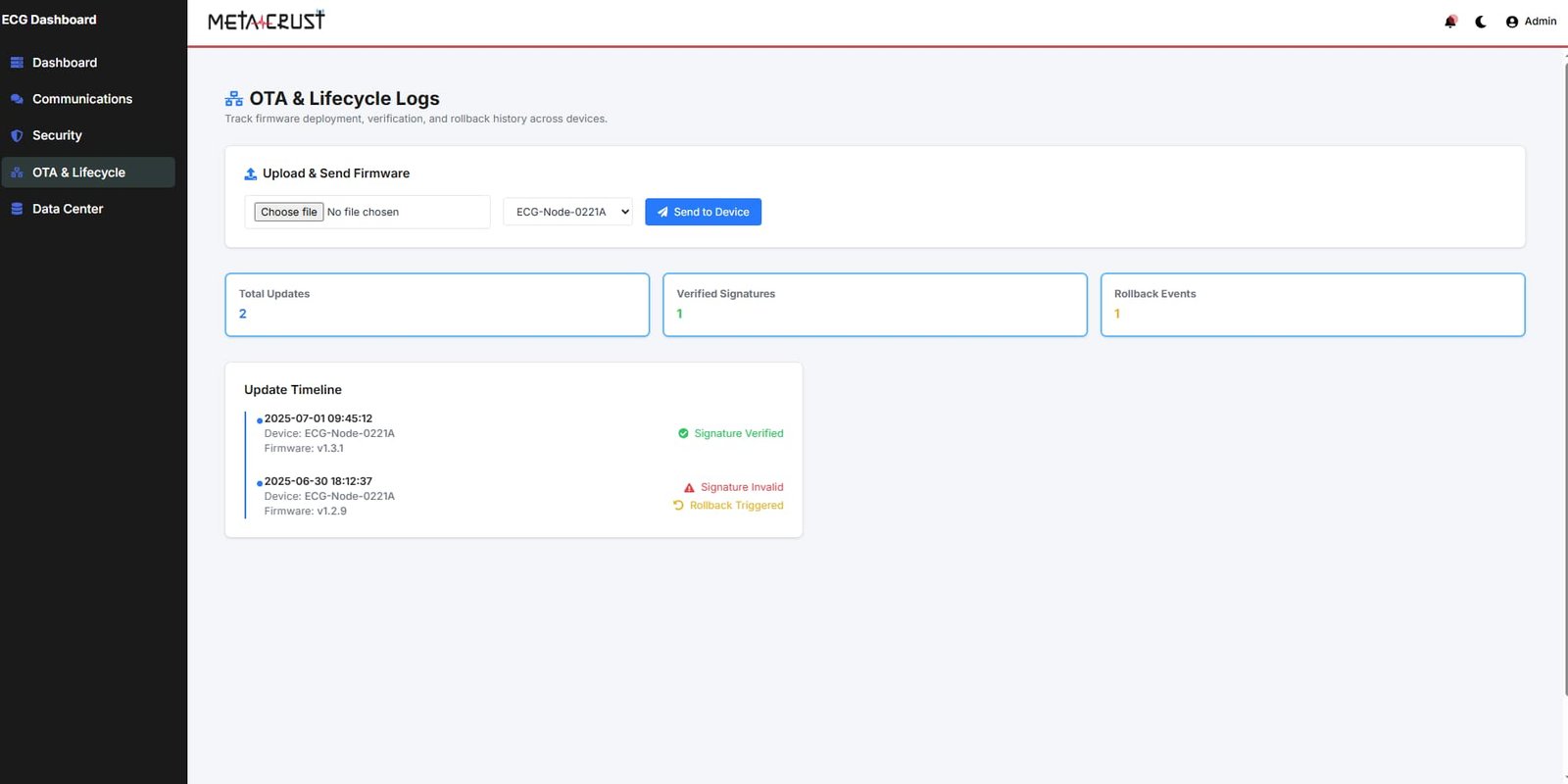Go to the Data Center page
Screen dimensions: 1568x784
coord(68,209)
